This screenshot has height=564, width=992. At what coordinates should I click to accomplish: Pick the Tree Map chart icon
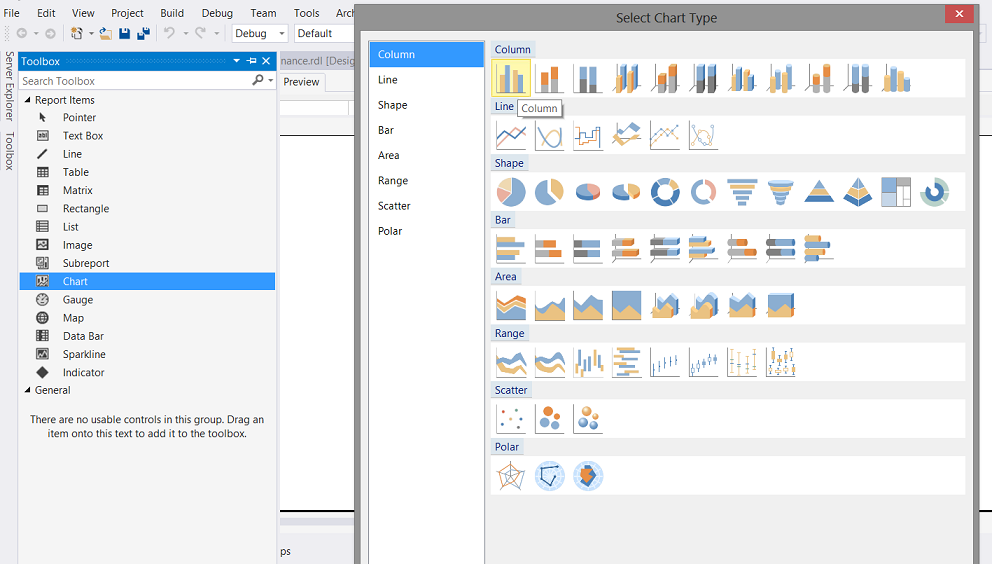pos(896,192)
